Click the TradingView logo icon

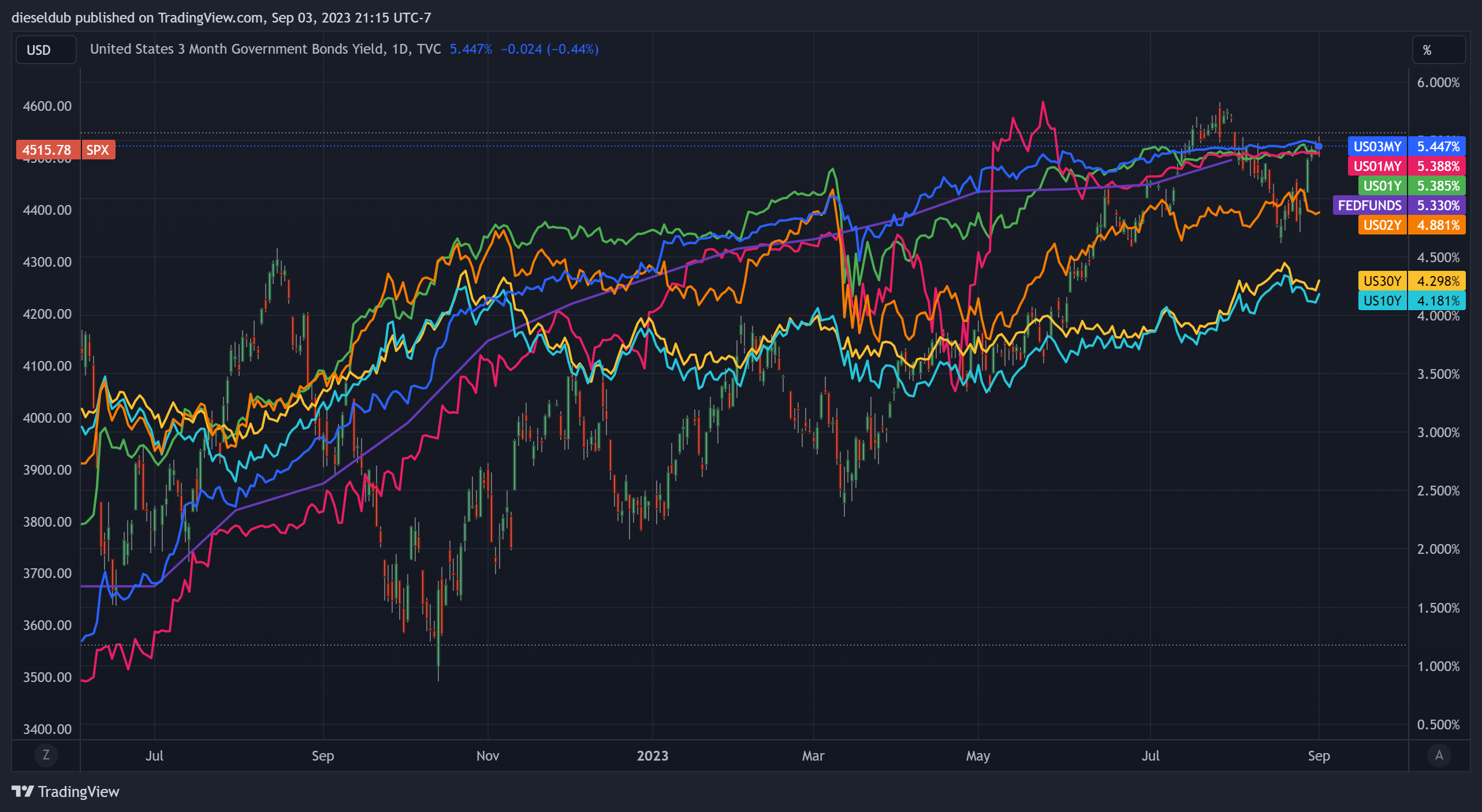pos(23,791)
